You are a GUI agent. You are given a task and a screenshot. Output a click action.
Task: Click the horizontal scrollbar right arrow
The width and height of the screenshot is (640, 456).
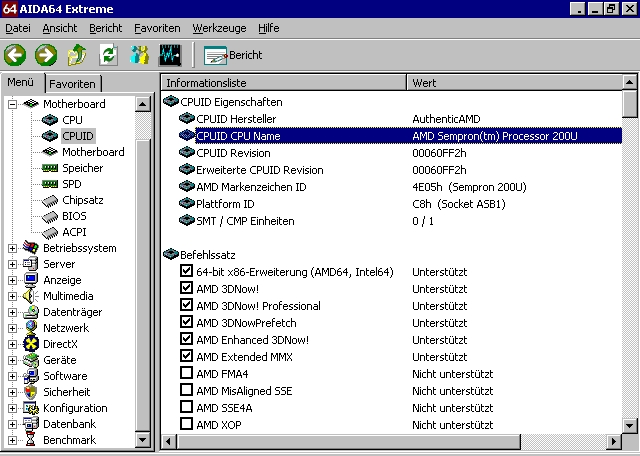tap(613, 441)
